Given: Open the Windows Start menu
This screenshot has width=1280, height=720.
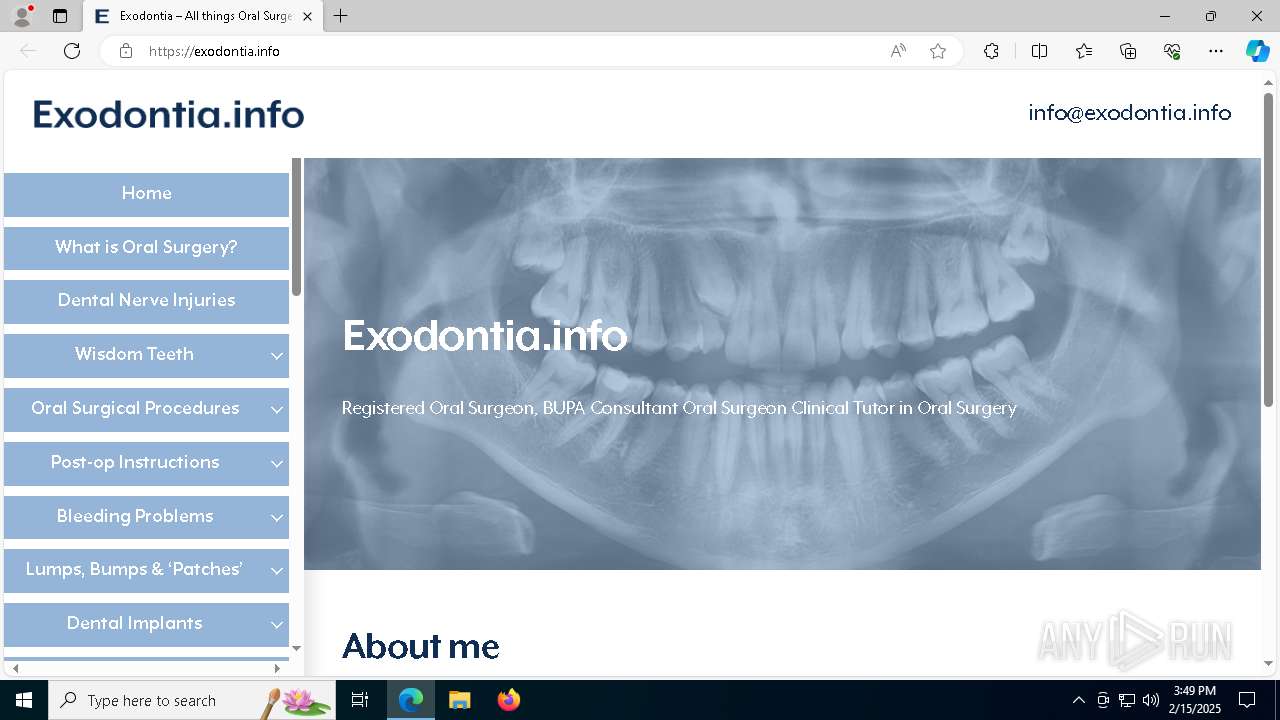Looking at the screenshot, I should [x=24, y=700].
